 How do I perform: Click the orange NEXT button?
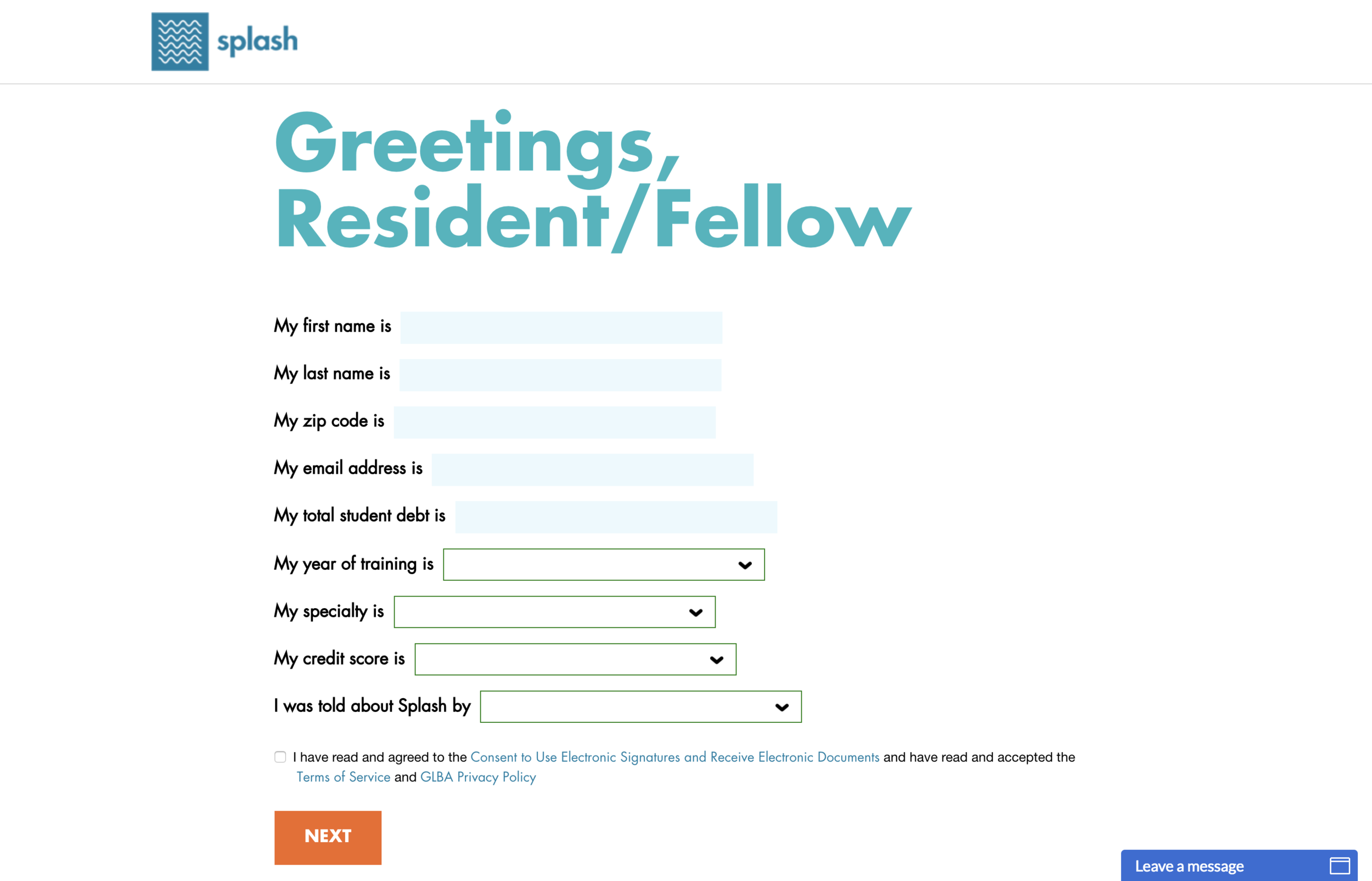328,838
